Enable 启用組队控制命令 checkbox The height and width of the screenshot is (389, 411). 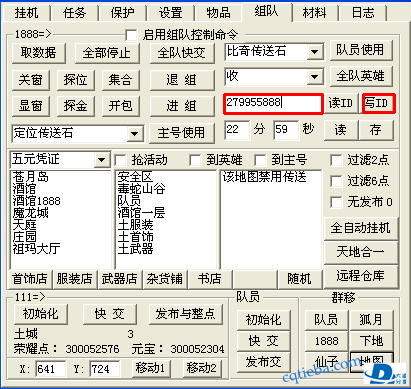[131, 35]
